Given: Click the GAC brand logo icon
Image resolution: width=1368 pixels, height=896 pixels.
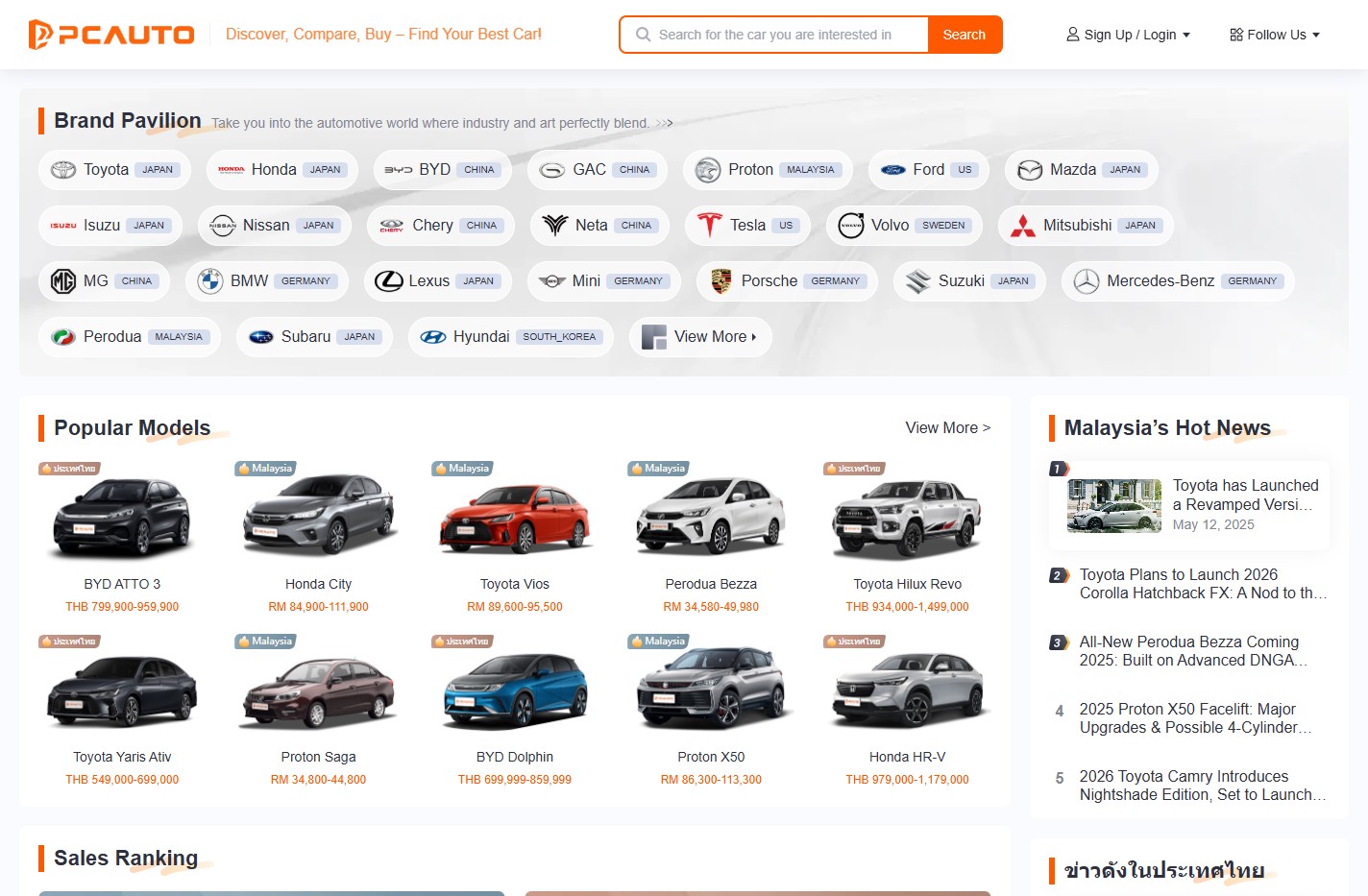Looking at the screenshot, I should coord(552,170).
